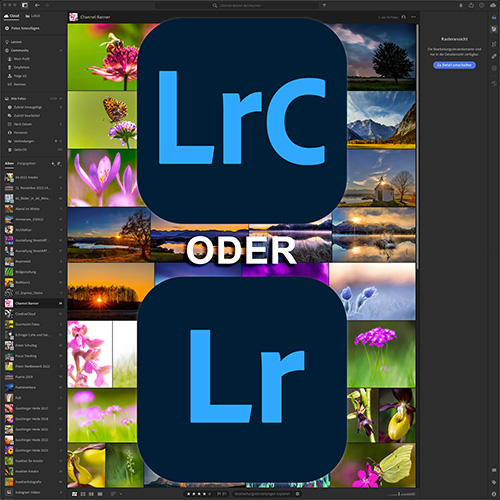Screen dimensions: 500x500
Task: Collapse the Community section
Action: 60,50
